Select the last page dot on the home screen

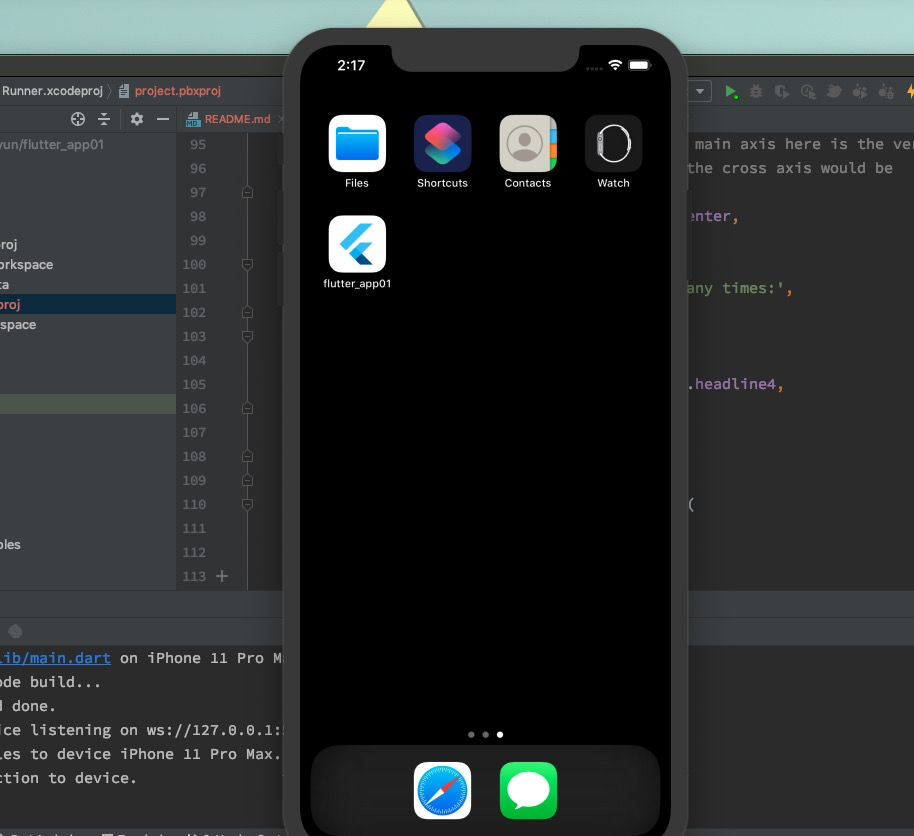click(500, 735)
